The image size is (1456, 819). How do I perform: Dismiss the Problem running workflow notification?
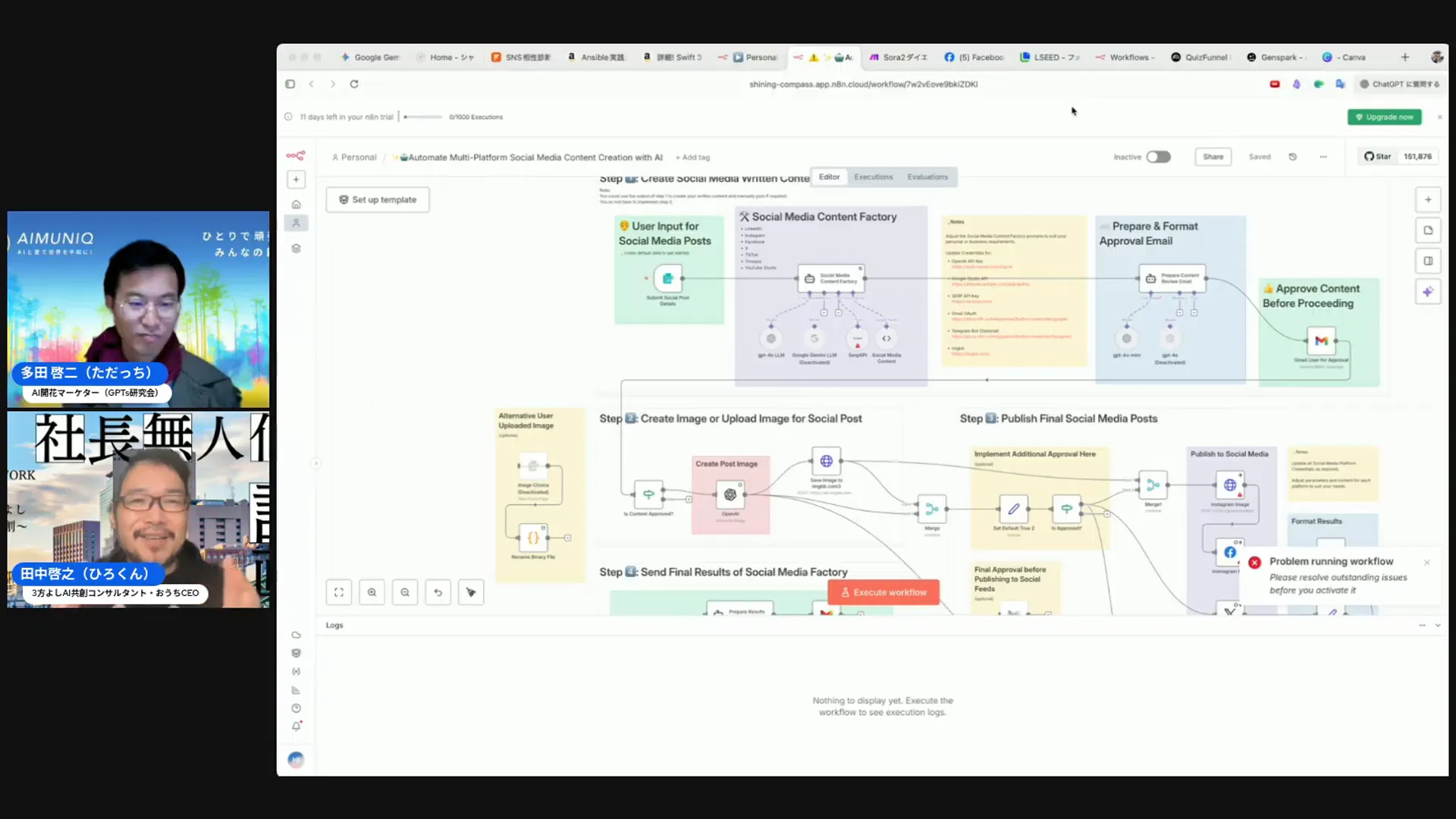pyautogui.click(x=1426, y=563)
